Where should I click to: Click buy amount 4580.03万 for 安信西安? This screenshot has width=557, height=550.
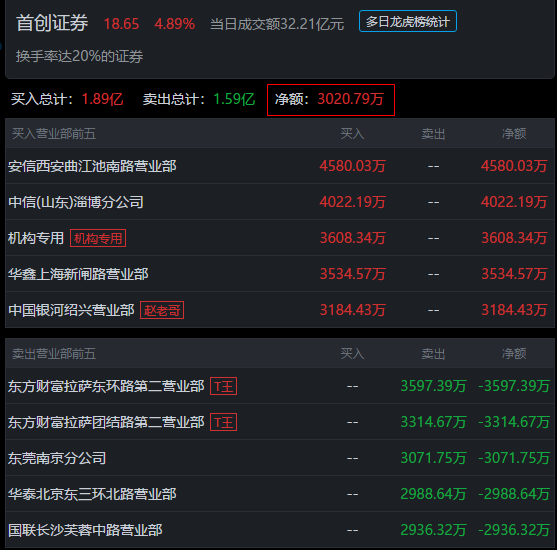352,166
